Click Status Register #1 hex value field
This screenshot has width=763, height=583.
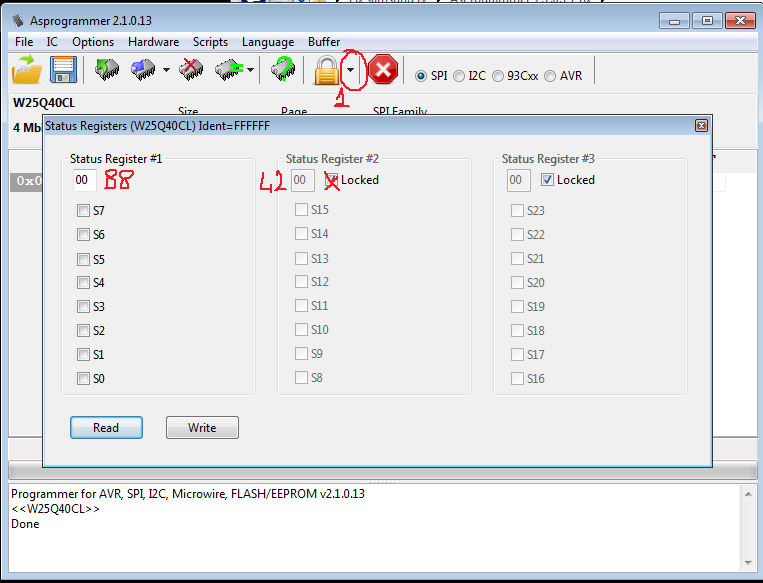[84, 180]
